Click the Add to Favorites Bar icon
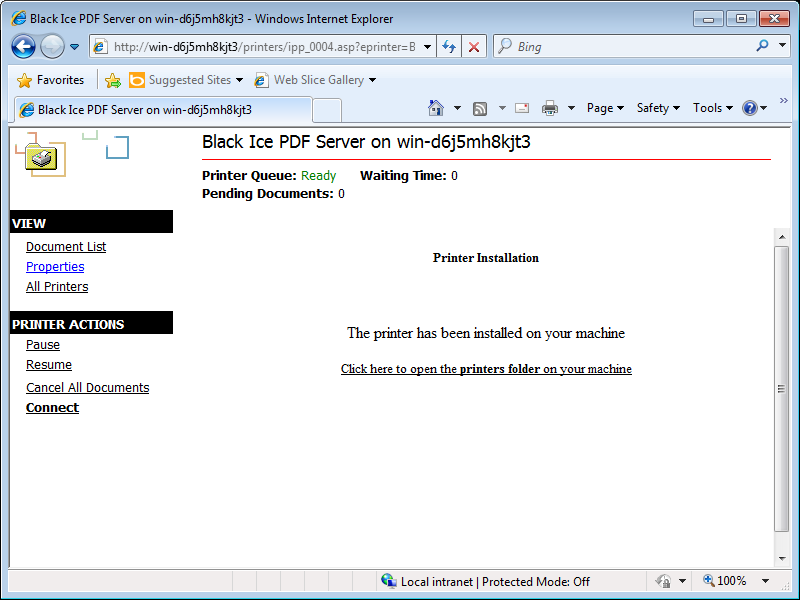This screenshot has width=800, height=600. tap(113, 80)
